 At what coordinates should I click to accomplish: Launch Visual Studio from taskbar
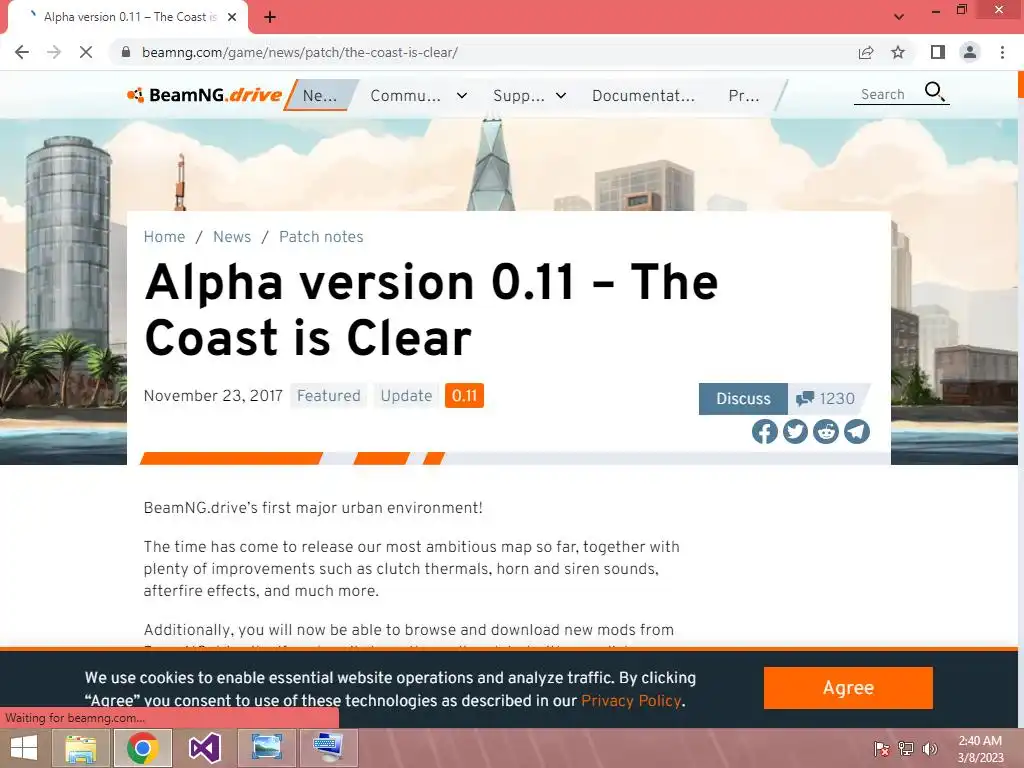pos(204,748)
